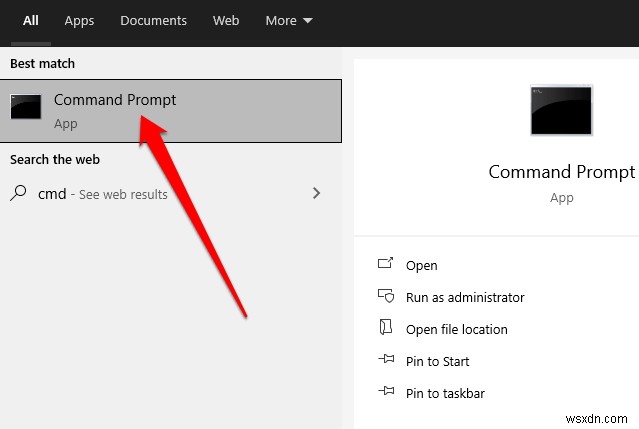The height and width of the screenshot is (429, 639).
Task: Select the All results tab
Action: 31,20
